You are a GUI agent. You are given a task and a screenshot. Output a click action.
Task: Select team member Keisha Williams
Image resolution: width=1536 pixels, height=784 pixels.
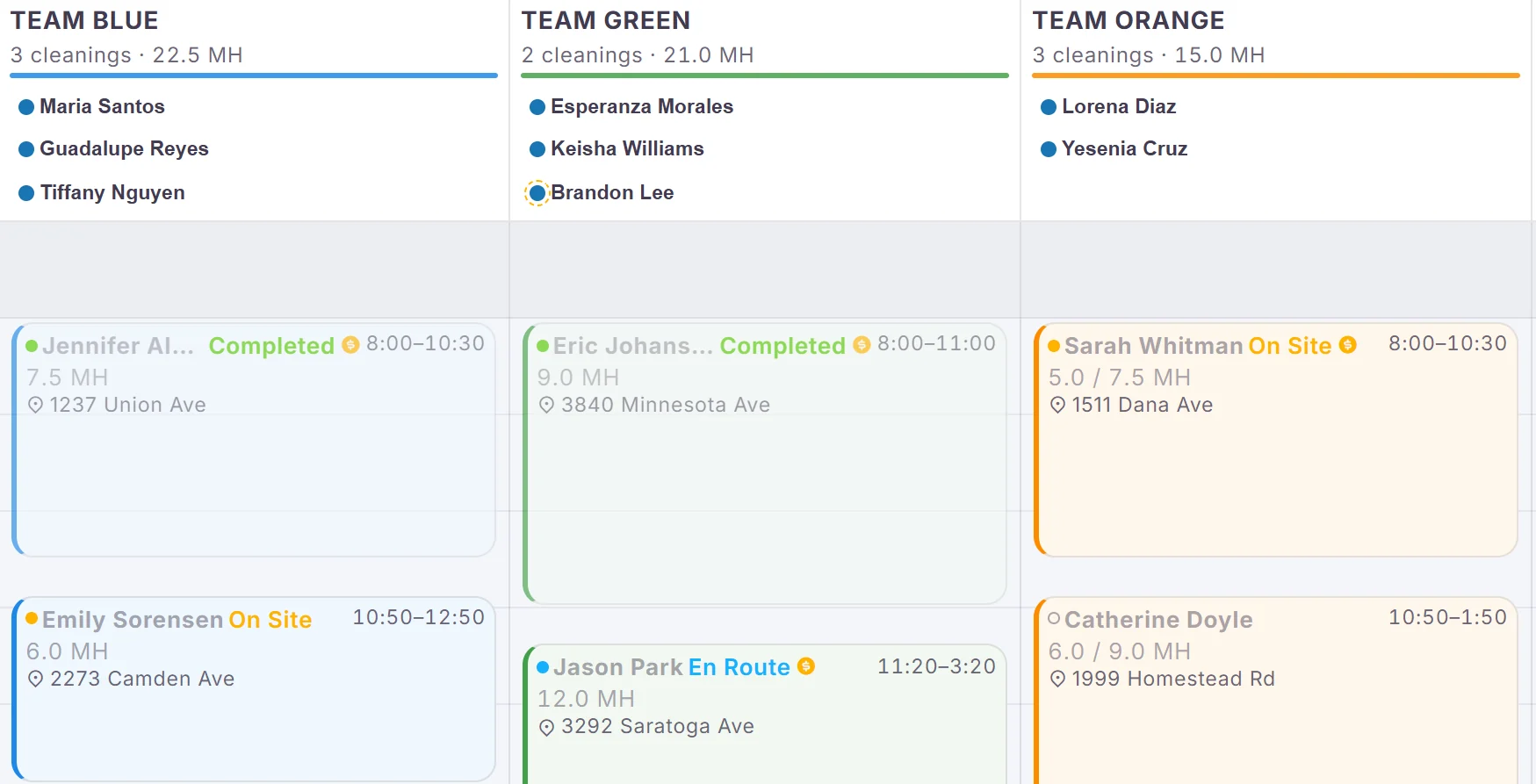tap(627, 148)
